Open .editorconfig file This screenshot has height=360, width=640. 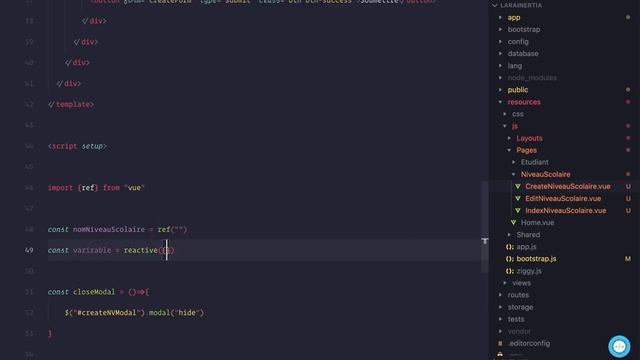coord(529,343)
